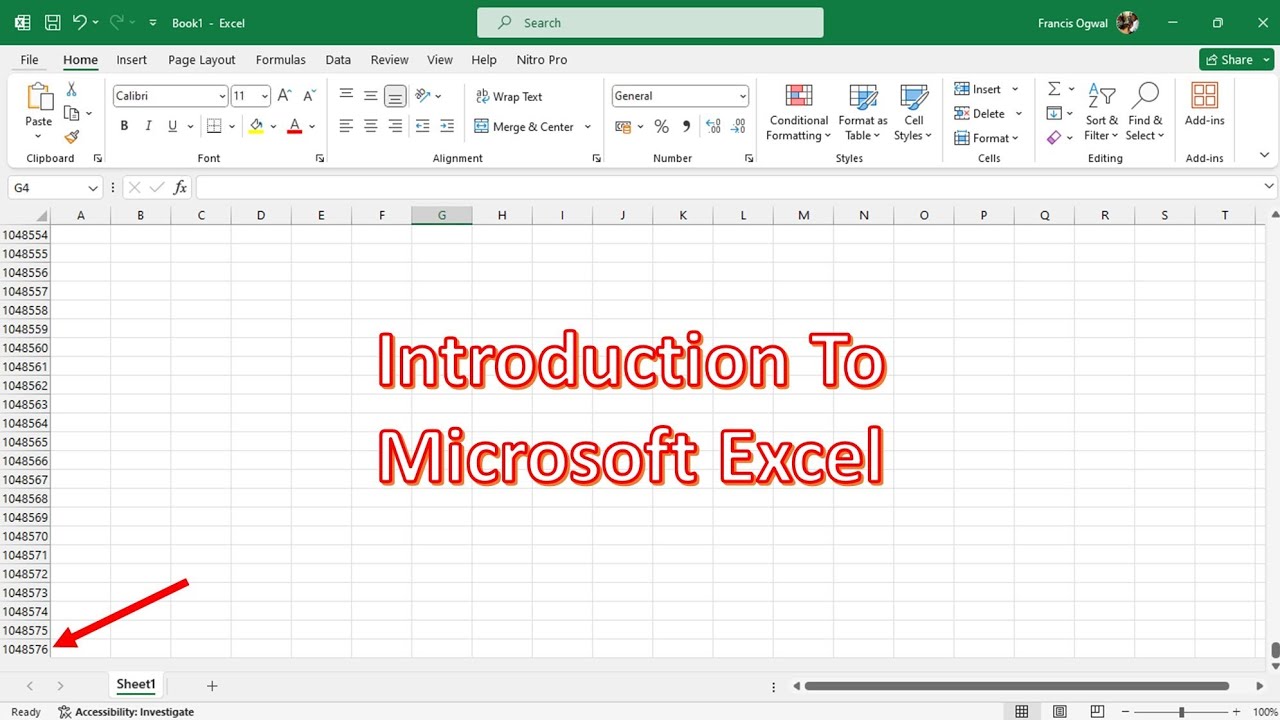
Task: Toggle Top Align
Action: tap(346, 95)
